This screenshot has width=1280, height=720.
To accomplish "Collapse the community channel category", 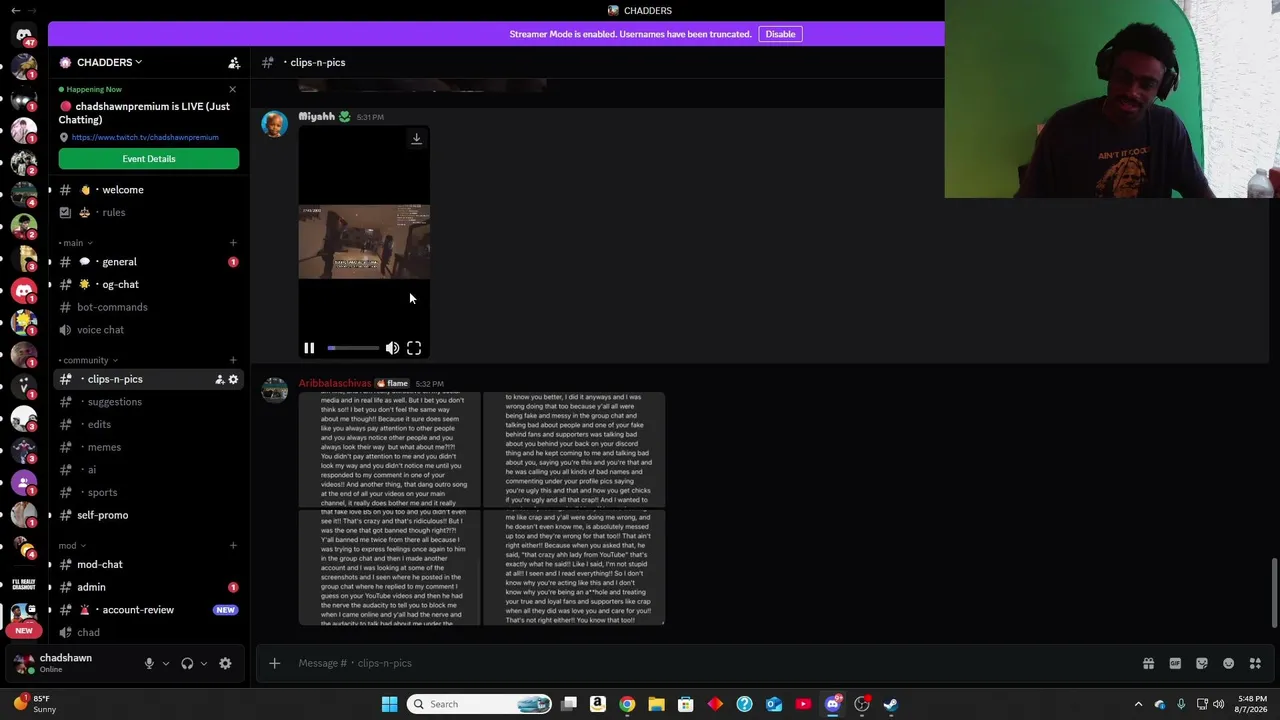I will point(88,360).
